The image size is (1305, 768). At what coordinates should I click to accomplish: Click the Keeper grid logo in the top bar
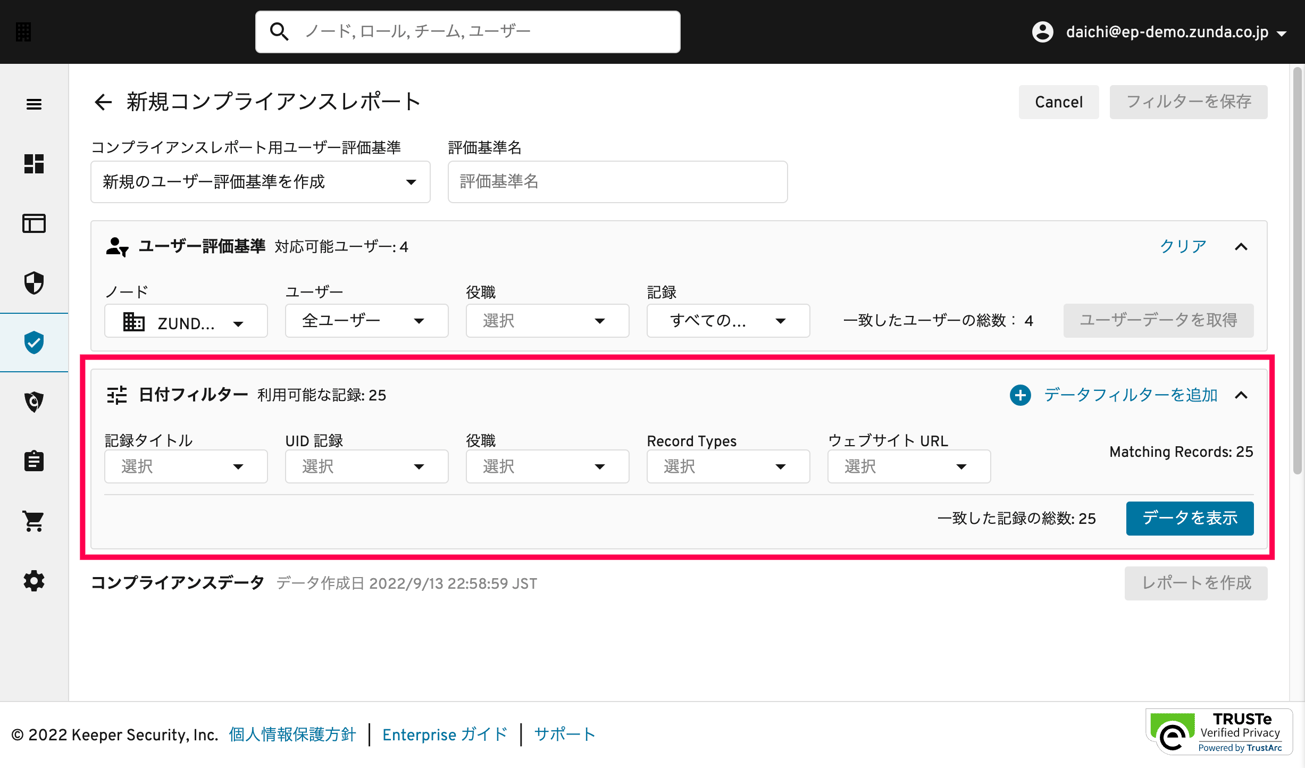[x=22, y=31]
